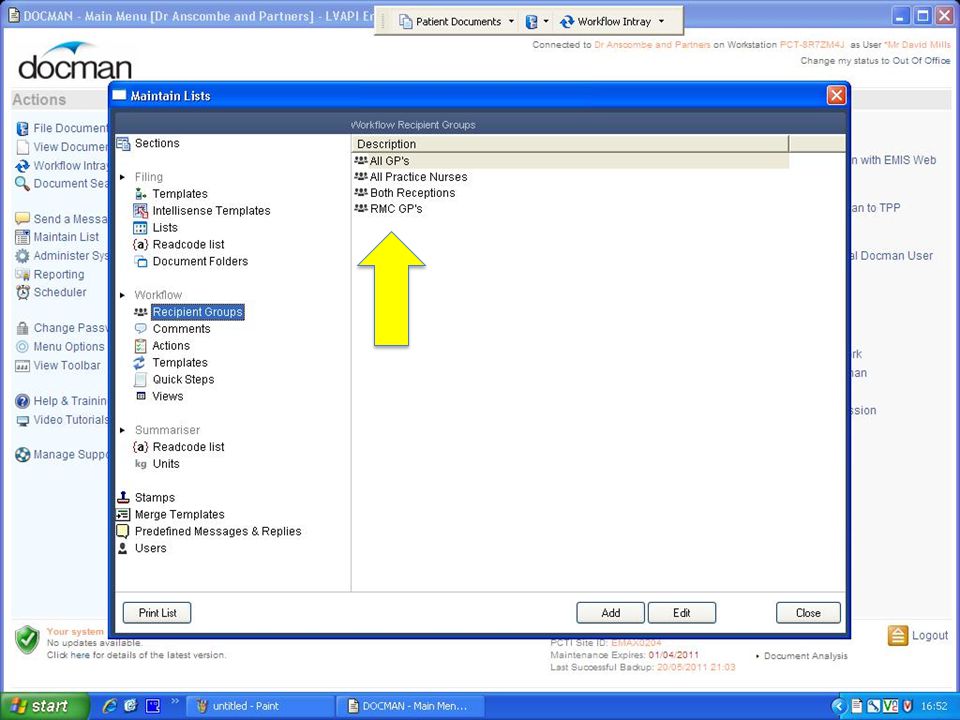
Task: Click the Document Folders icon
Action: [x=140, y=261]
